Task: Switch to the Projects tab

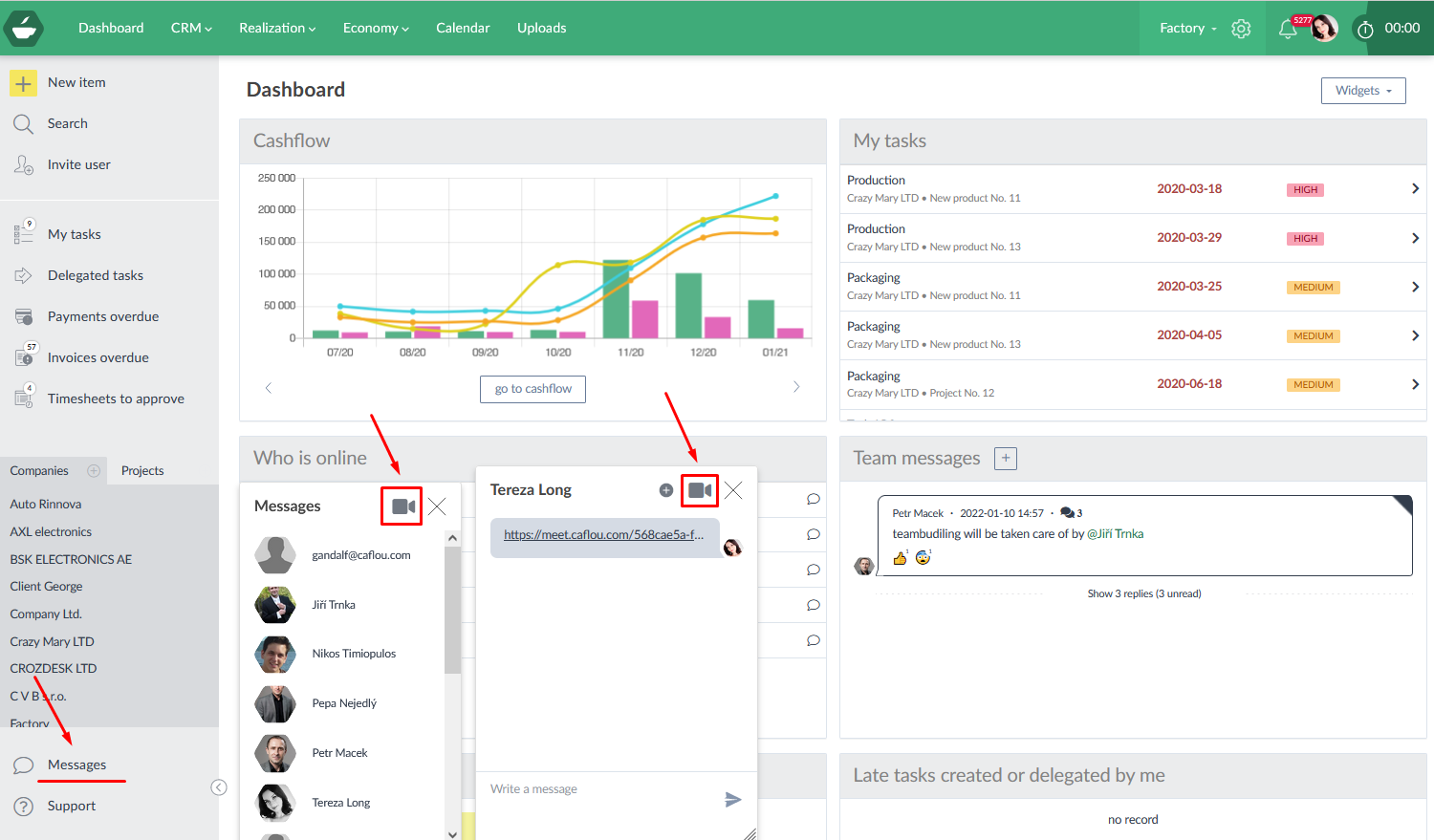Action: (x=142, y=470)
